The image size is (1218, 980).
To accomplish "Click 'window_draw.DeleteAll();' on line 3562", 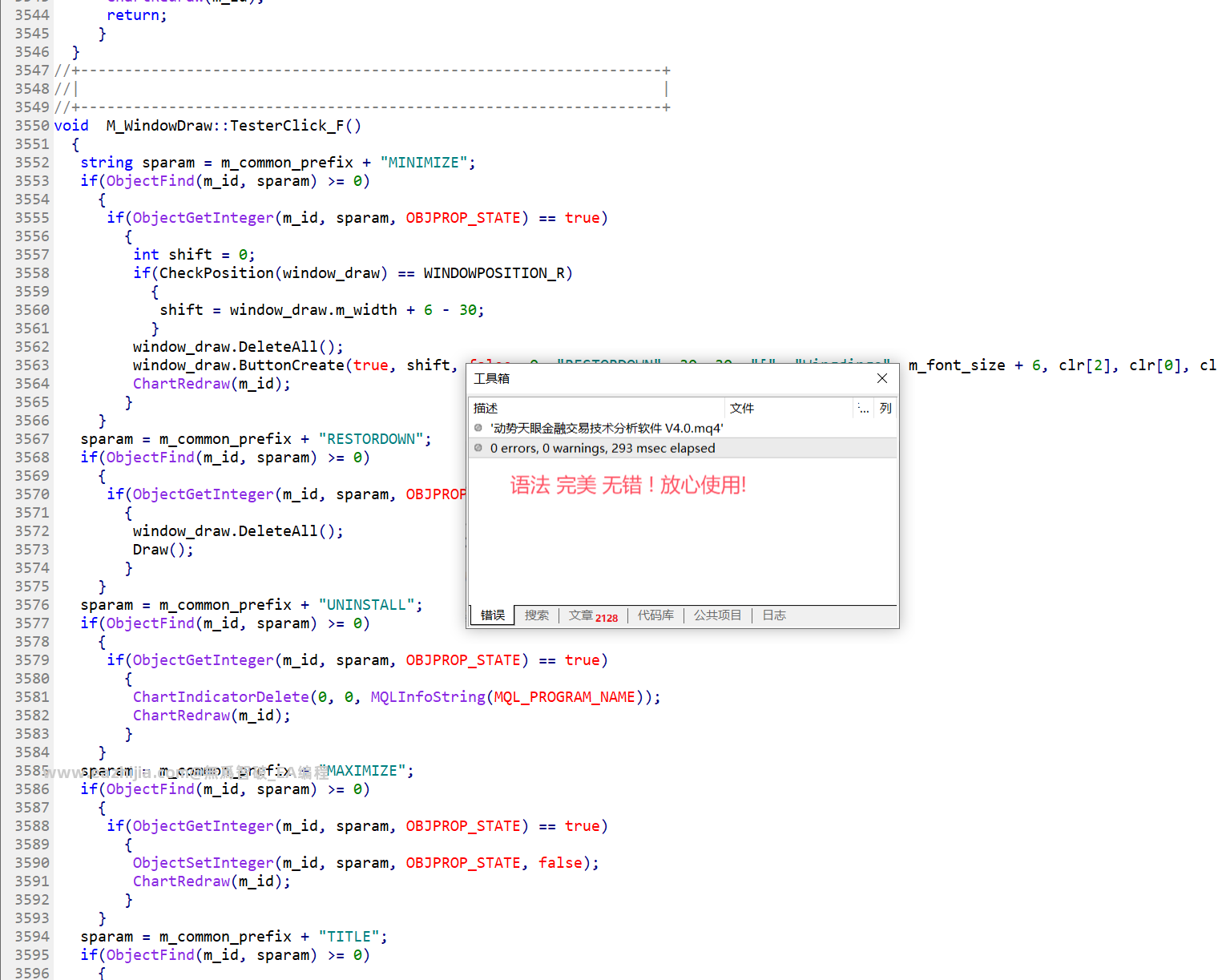I will pos(238,347).
